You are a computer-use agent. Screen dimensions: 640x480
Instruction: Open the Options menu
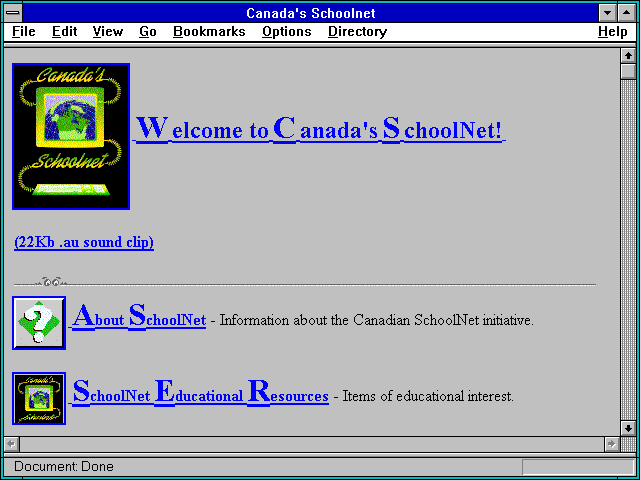click(x=287, y=31)
